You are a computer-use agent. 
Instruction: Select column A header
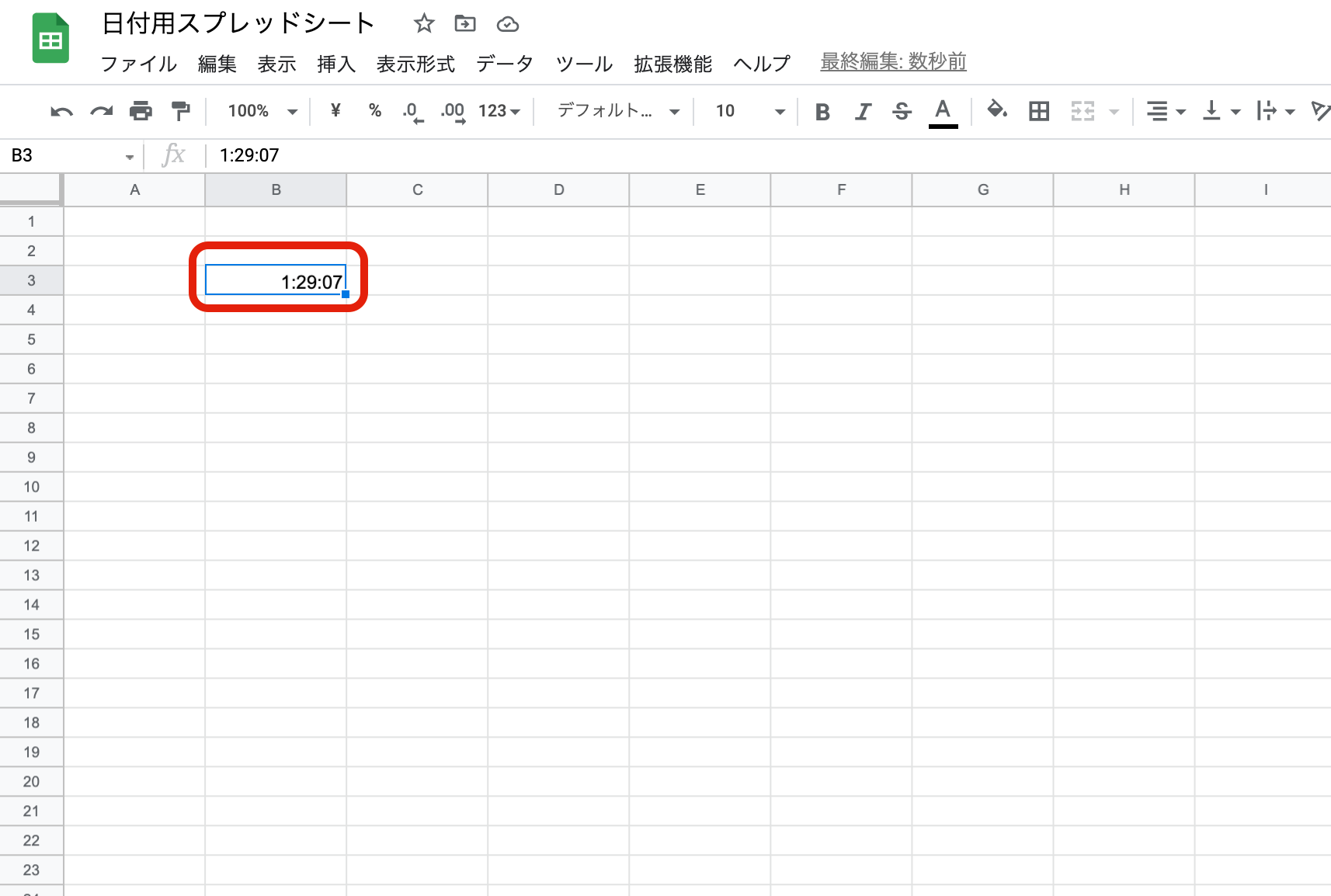pos(134,190)
